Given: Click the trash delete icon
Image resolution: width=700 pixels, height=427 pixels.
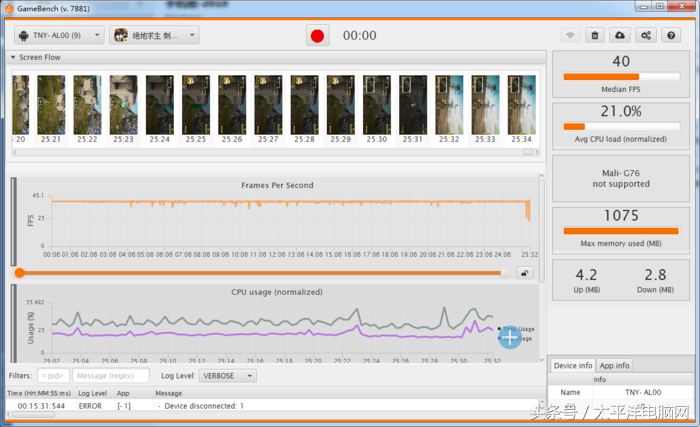Looking at the screenshot, I should (595, 35).
